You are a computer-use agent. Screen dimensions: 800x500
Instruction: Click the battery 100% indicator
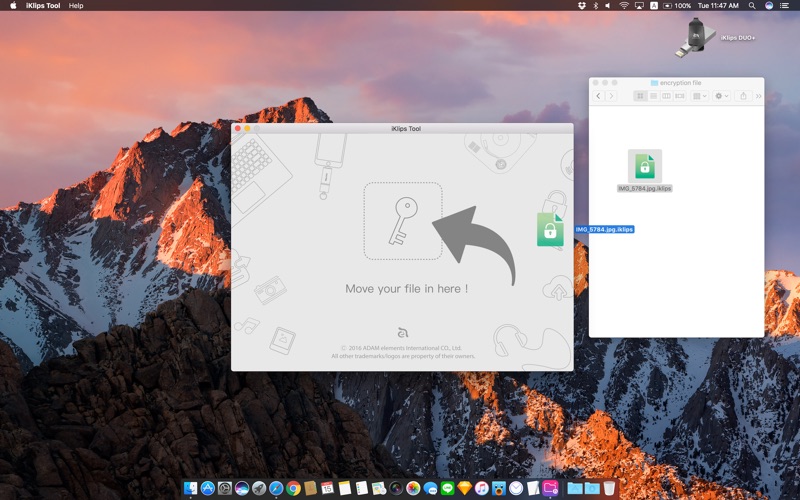pyautogui.click(x=677, y=6)
